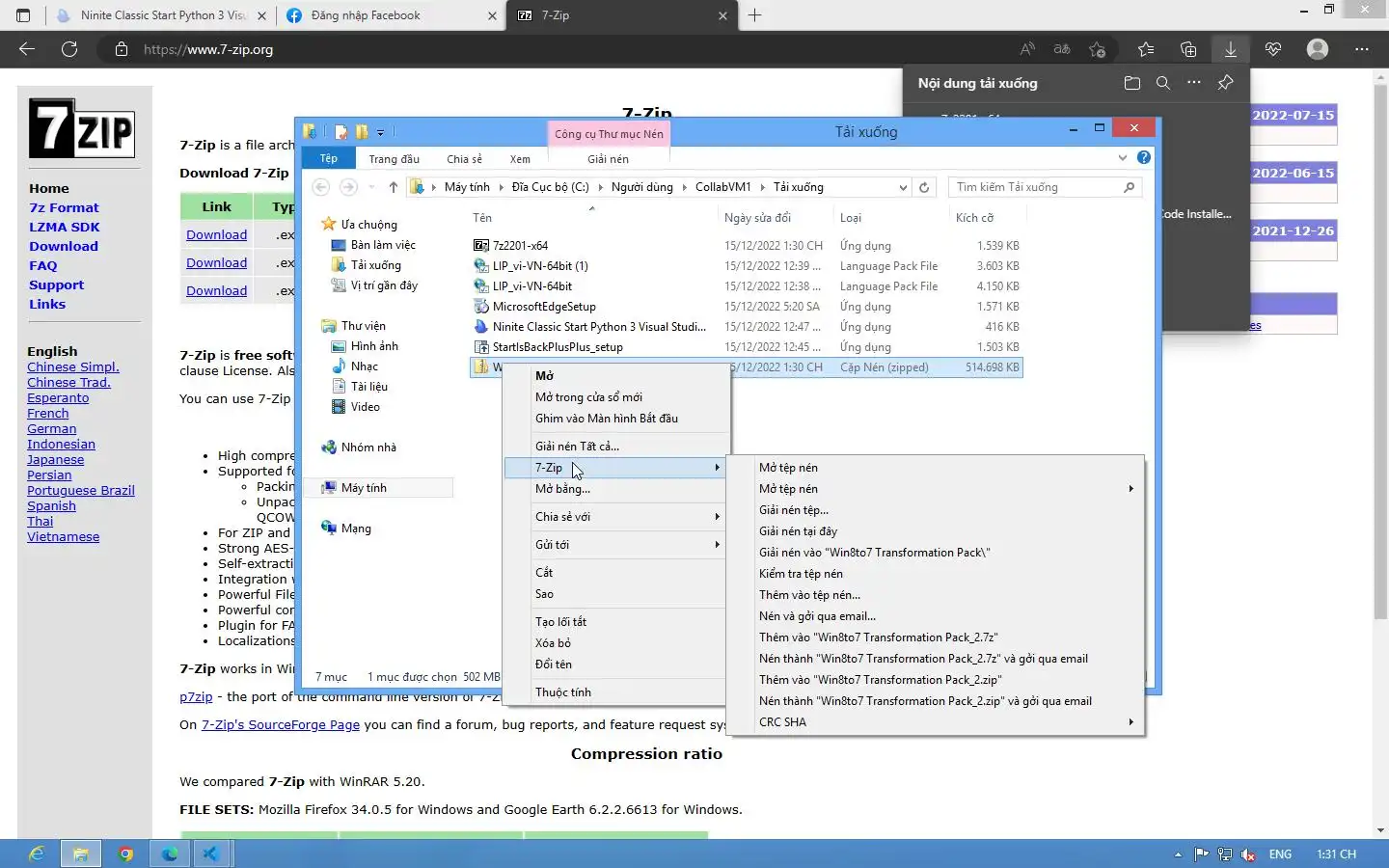Choose "Thêm vào tệp nén..."
Viewport: 1389px width, 868px height.
pyautogui.click(x=809, y=595)
